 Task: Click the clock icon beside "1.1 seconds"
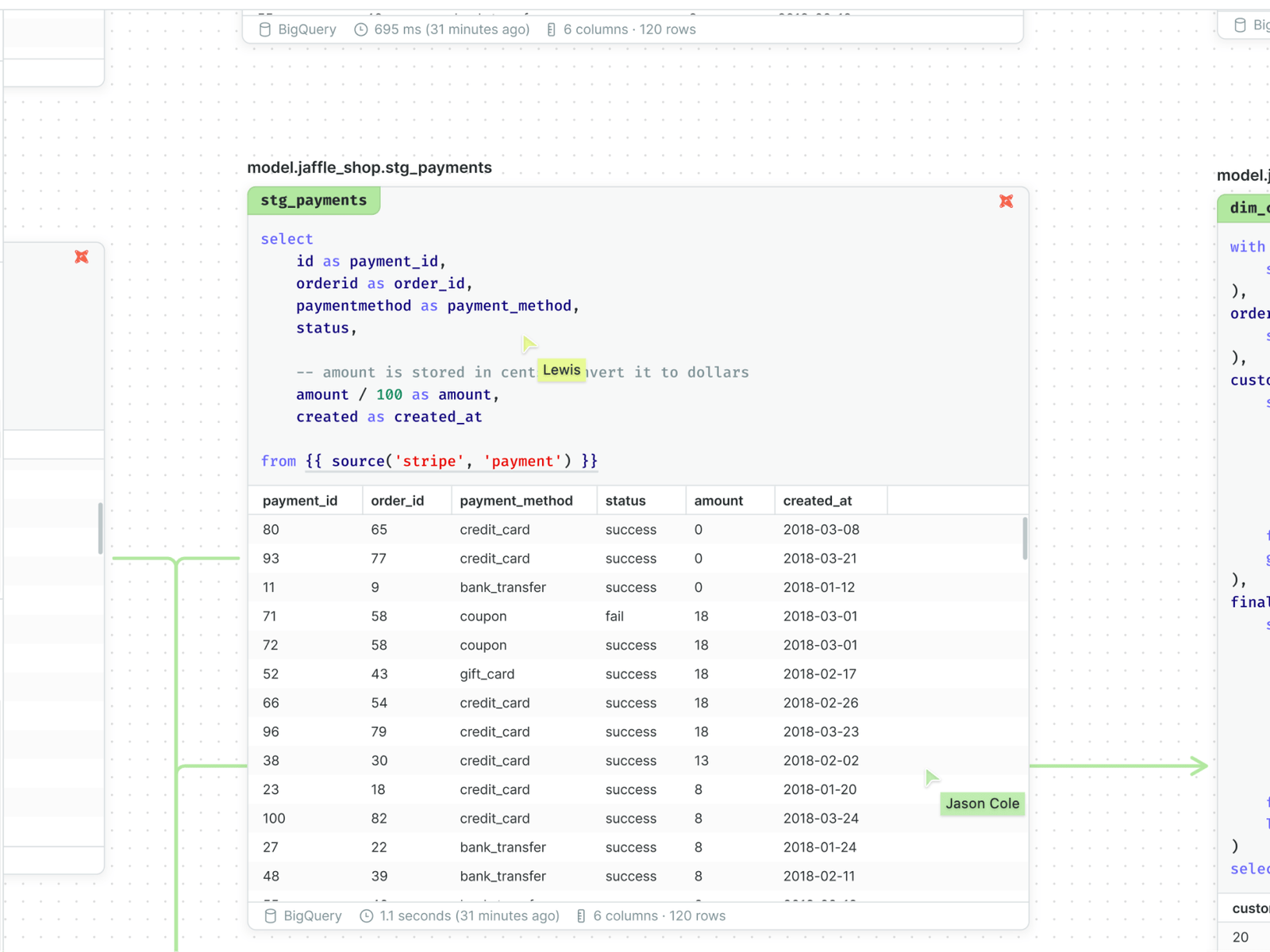tap(367, 916)
